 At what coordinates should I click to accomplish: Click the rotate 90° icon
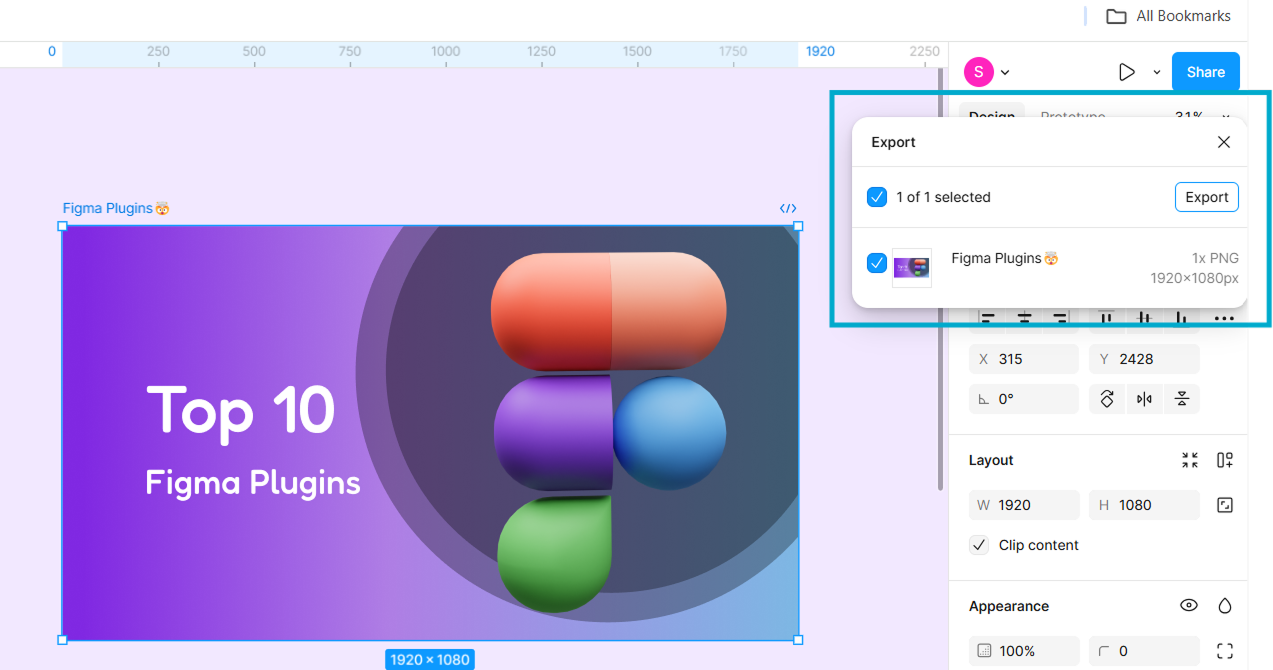[x=1107, y=399]
